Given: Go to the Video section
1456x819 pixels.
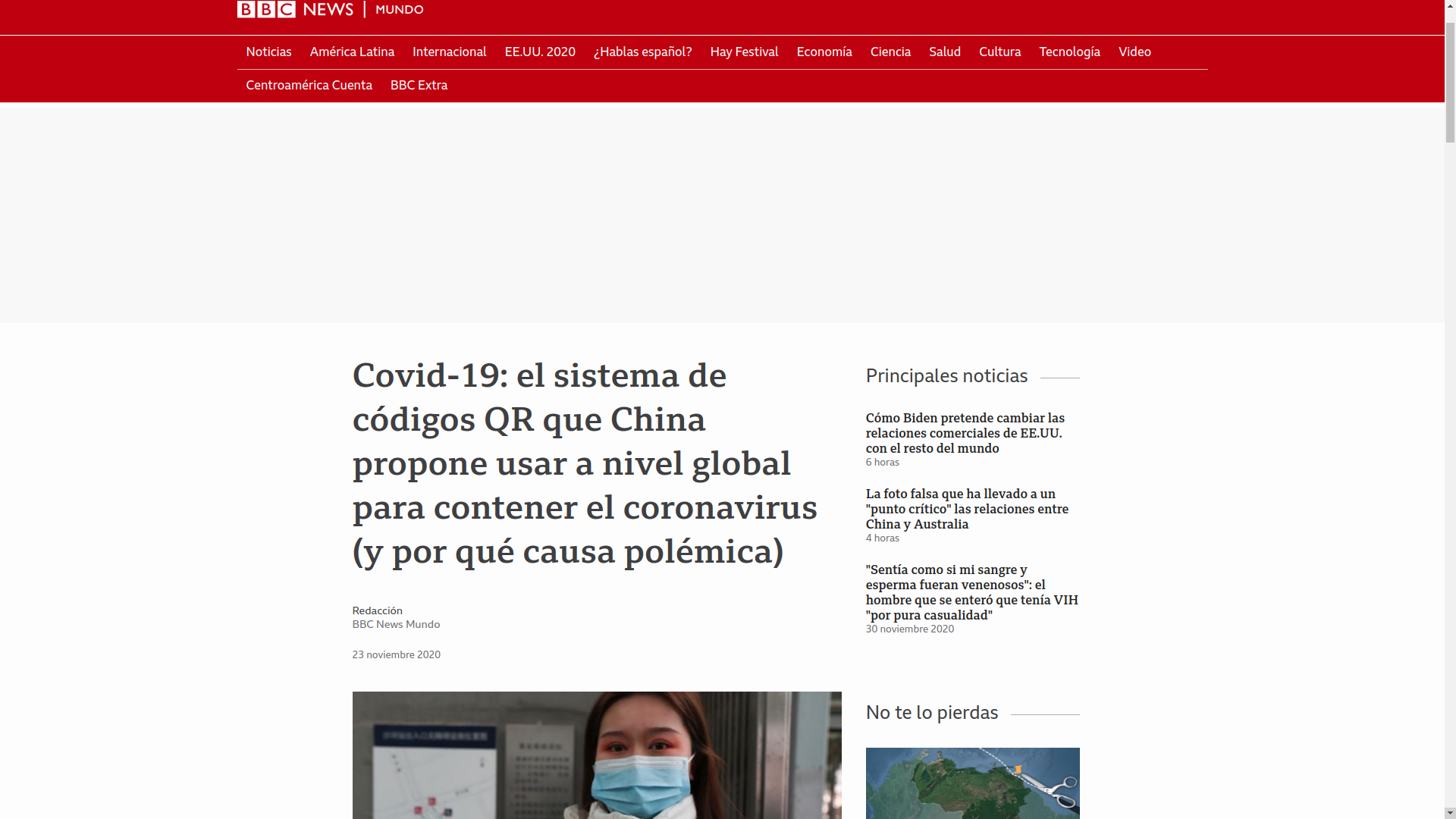Looking at the screenshot, I should coord(1134,52).
